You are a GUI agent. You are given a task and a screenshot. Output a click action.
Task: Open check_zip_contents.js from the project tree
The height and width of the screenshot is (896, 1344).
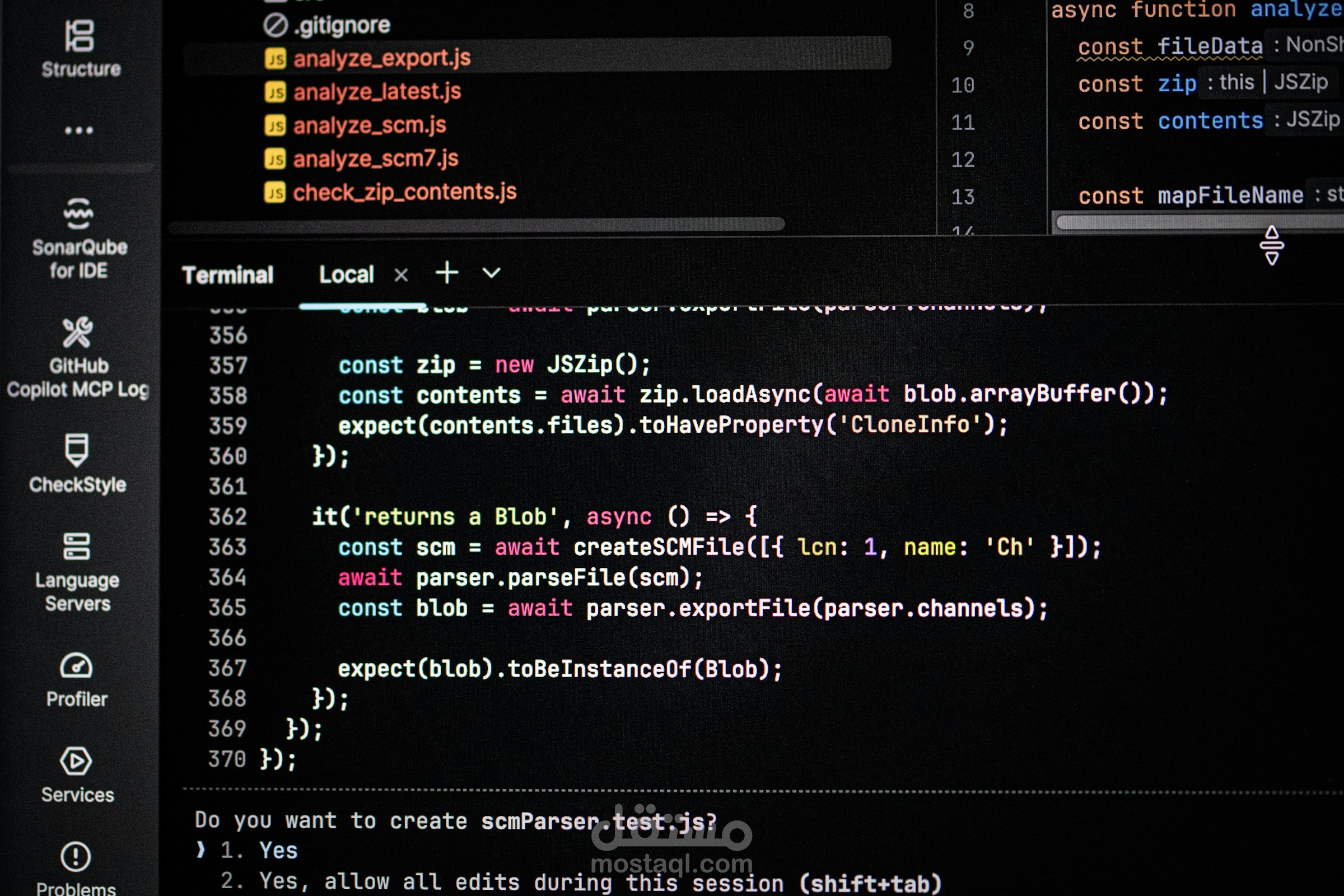click(x=405, y=193)
